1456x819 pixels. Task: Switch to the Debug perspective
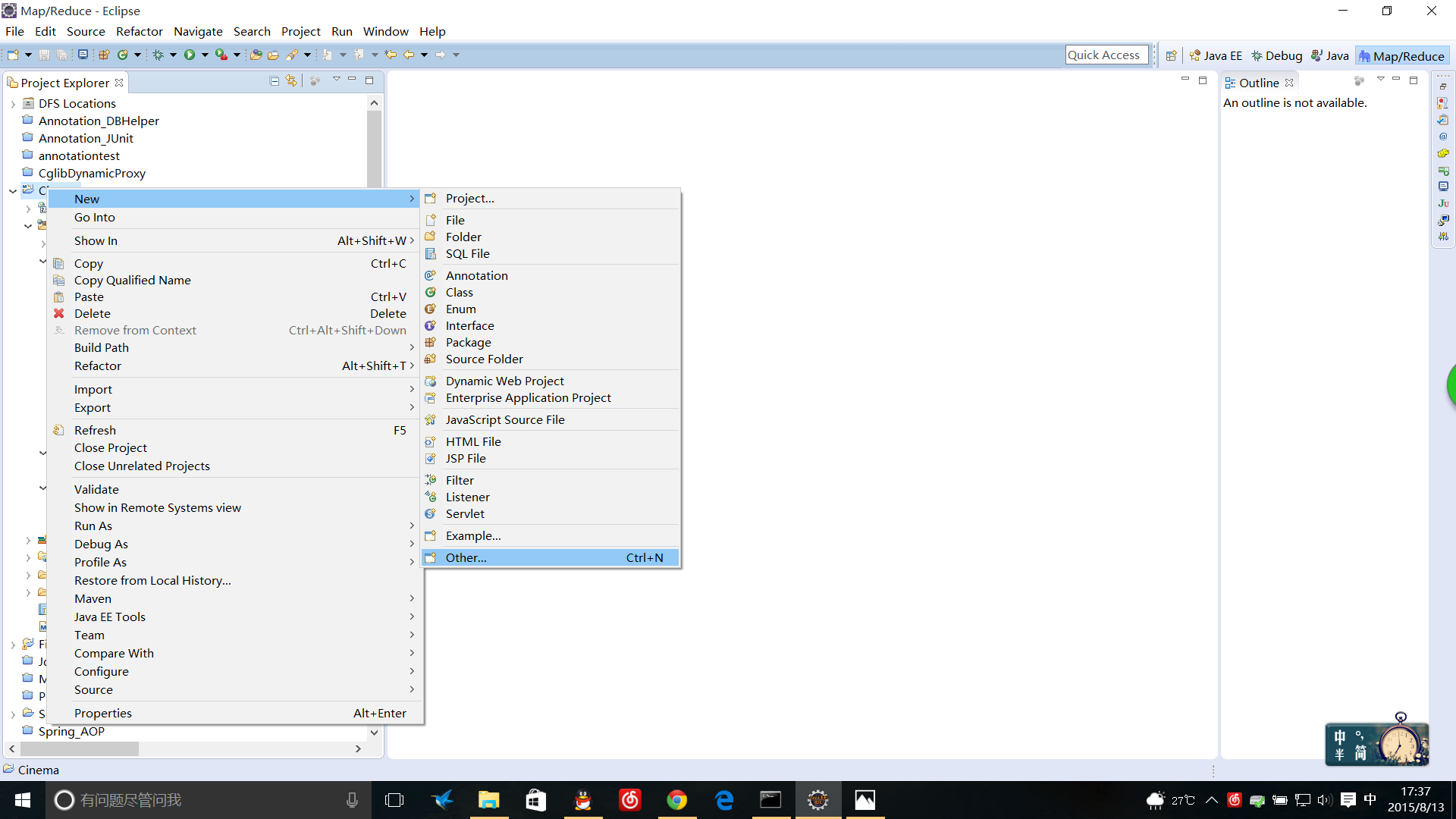coord(1277,55)
